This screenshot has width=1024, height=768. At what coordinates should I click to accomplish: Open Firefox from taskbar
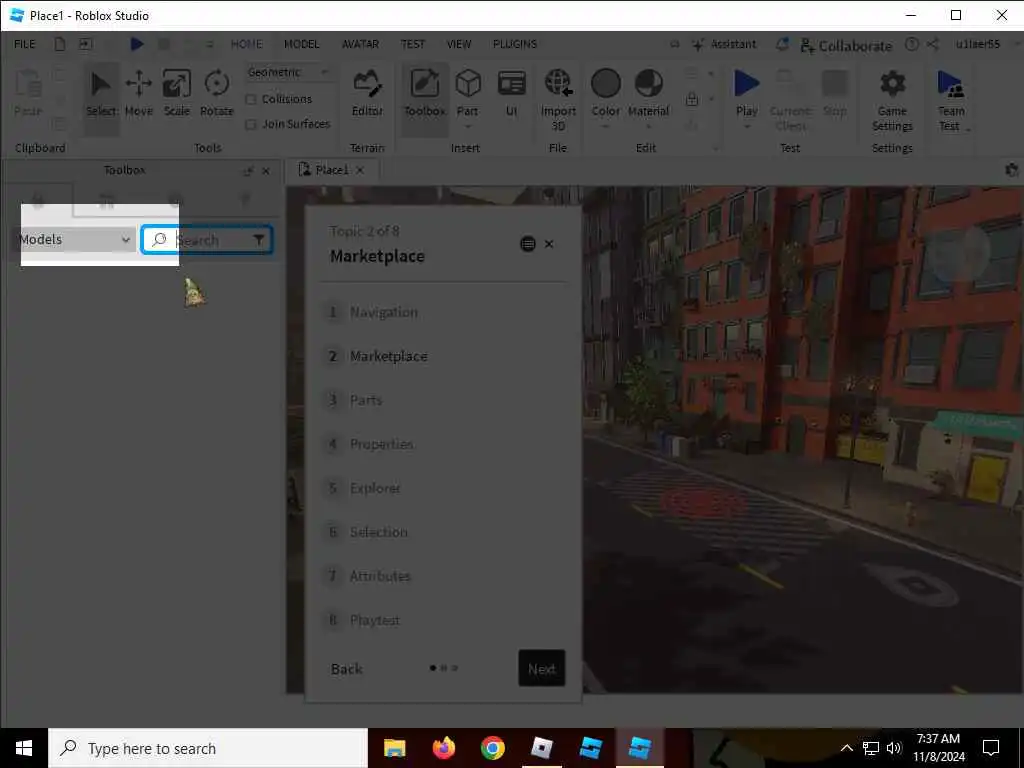click(x=443, y=748)
